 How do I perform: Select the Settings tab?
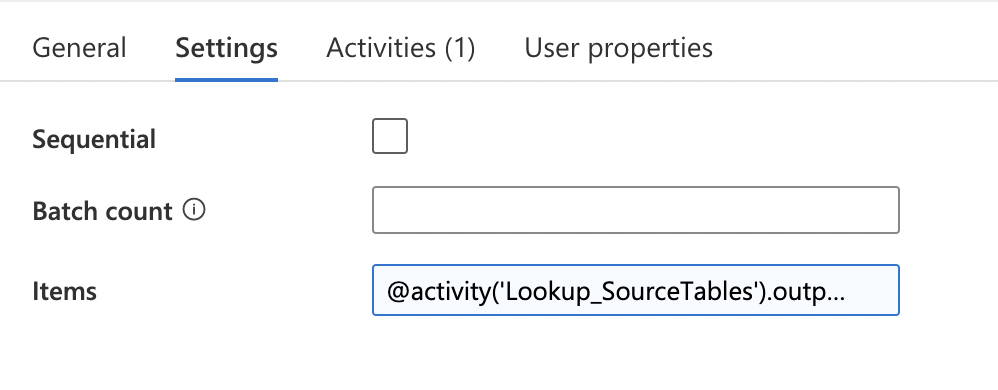point(227,48)
